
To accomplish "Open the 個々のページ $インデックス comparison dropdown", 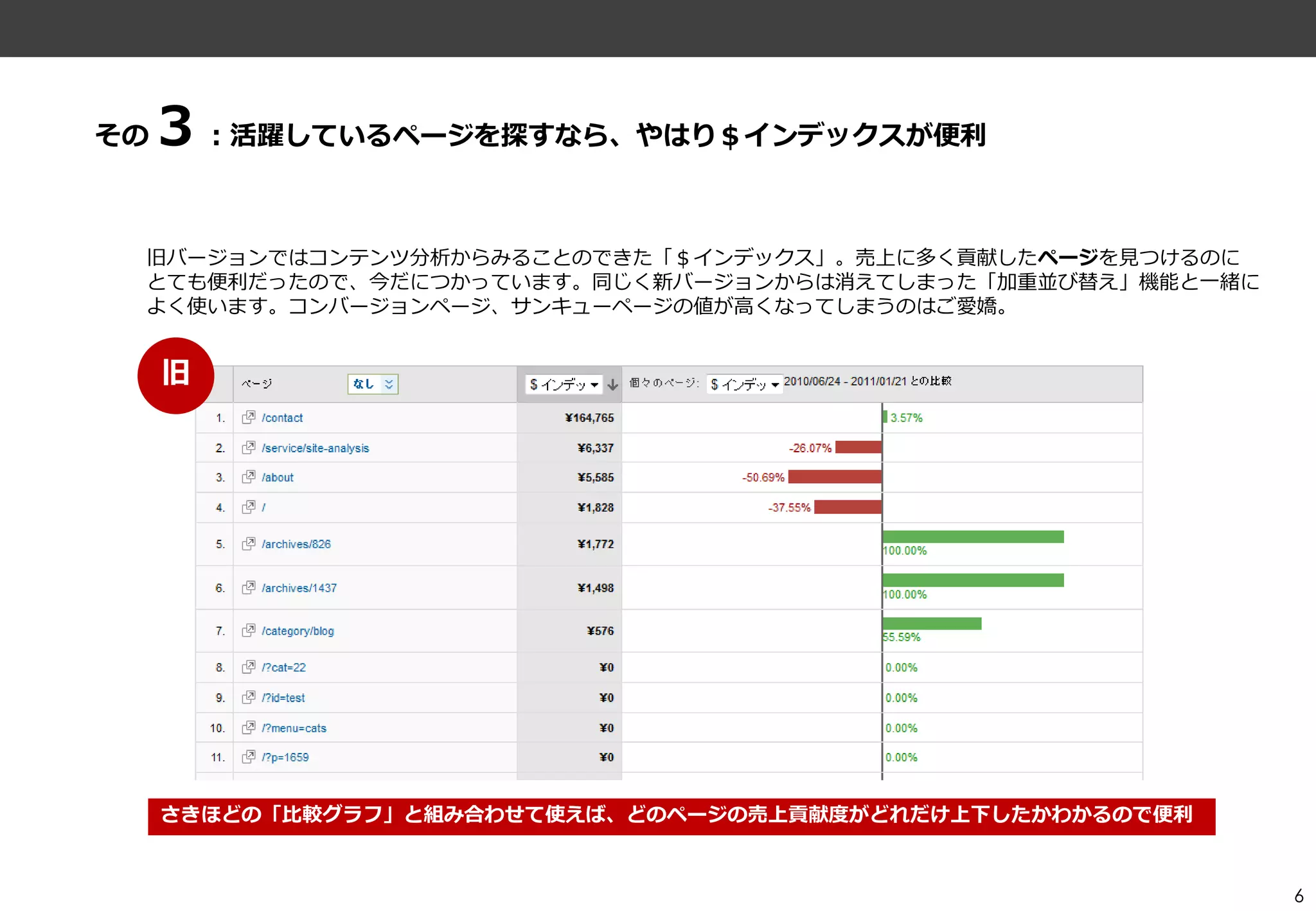I will (x=744, y=385).
